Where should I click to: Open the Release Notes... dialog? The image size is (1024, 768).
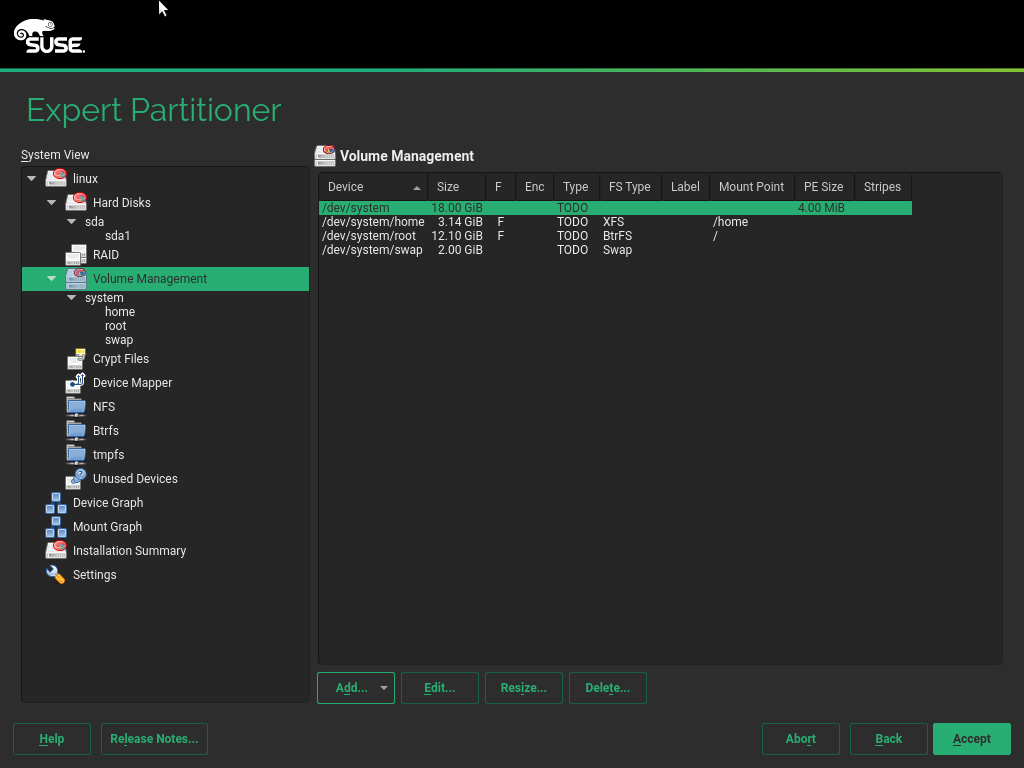[154, 739]
